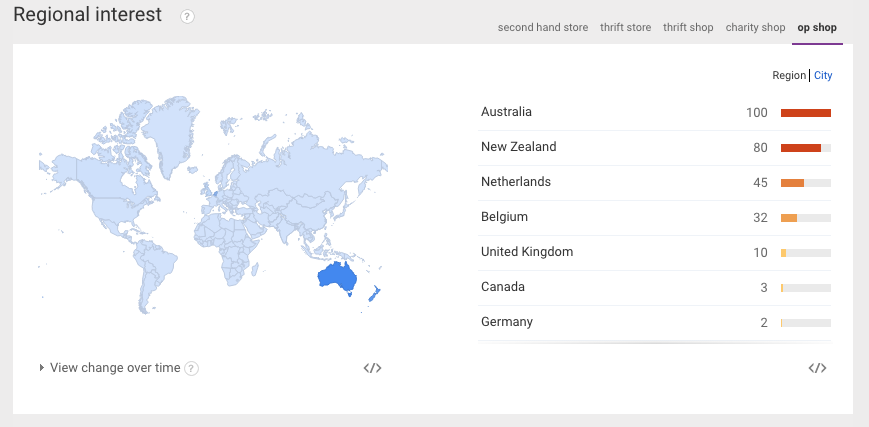Choose Germany in the region list

coord(507,322)
